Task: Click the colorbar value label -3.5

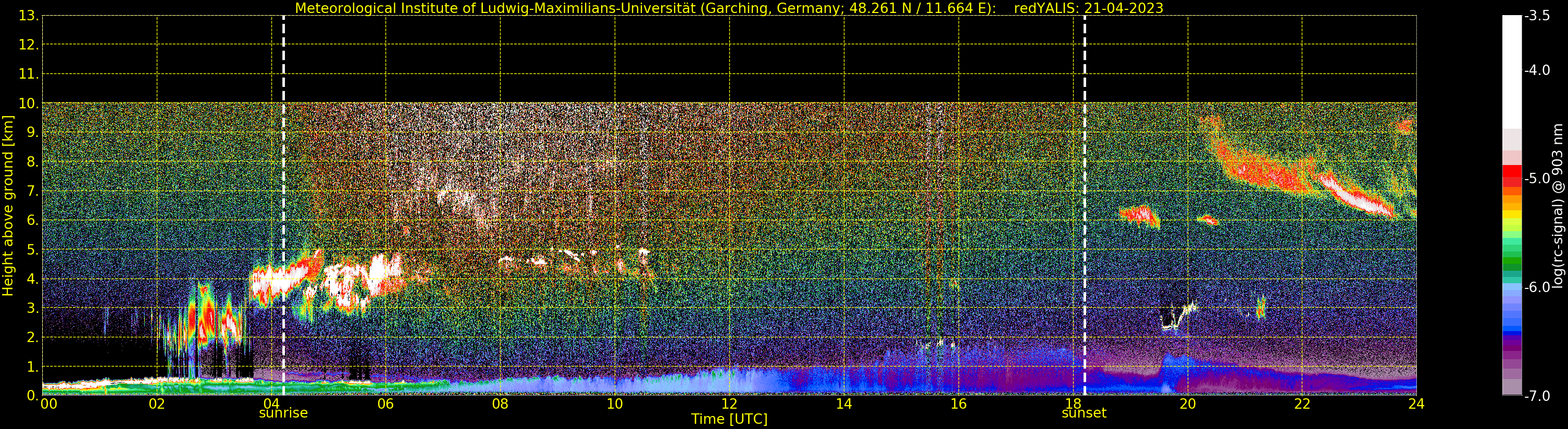Action: [1537, 16]
